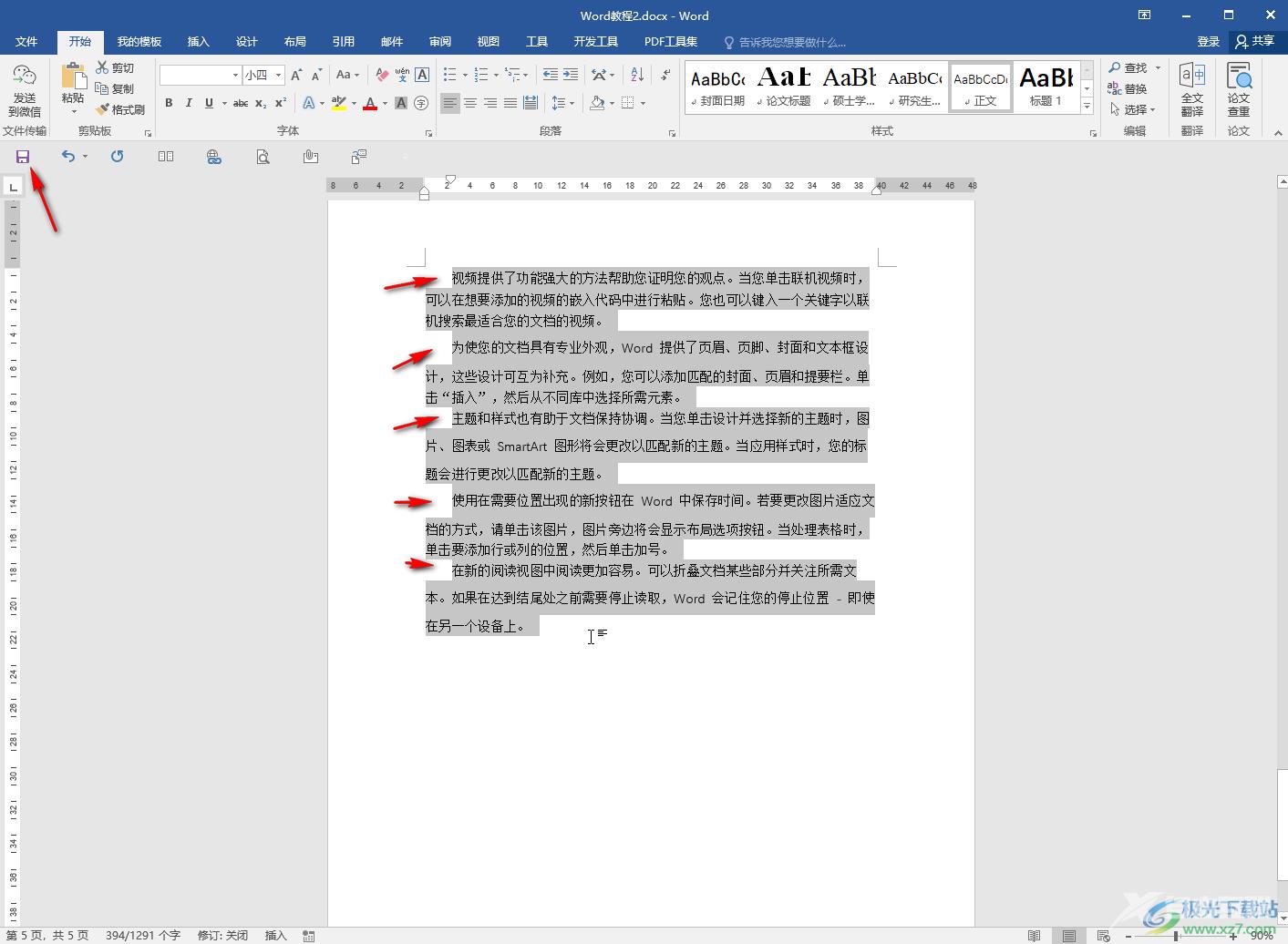Click the Format Painter brush icon
This screenshot has height=944, width=1288.
pyautogui.click(x=102, y=109)
